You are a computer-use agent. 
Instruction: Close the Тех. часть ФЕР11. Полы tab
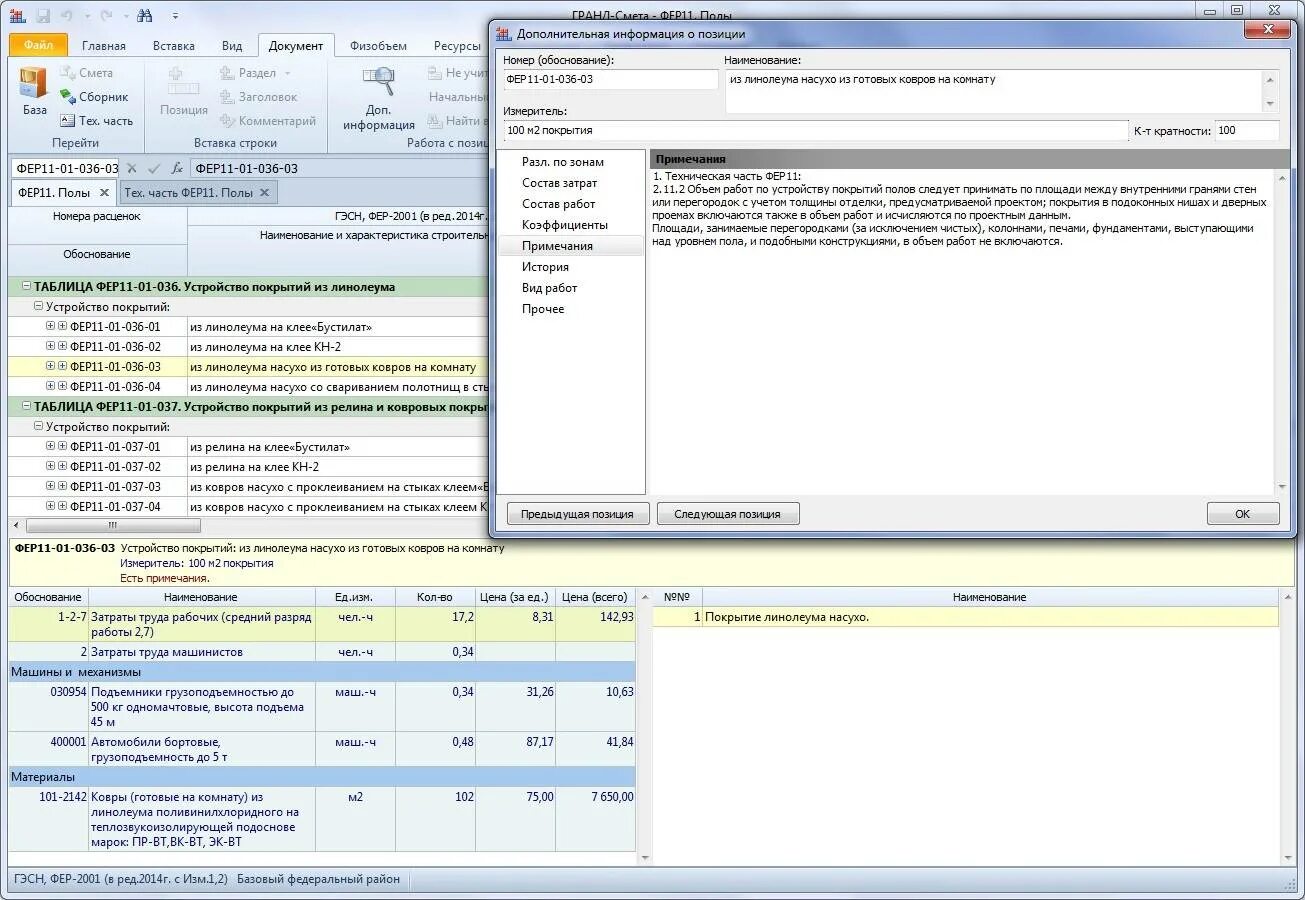[x=264, y=193]
